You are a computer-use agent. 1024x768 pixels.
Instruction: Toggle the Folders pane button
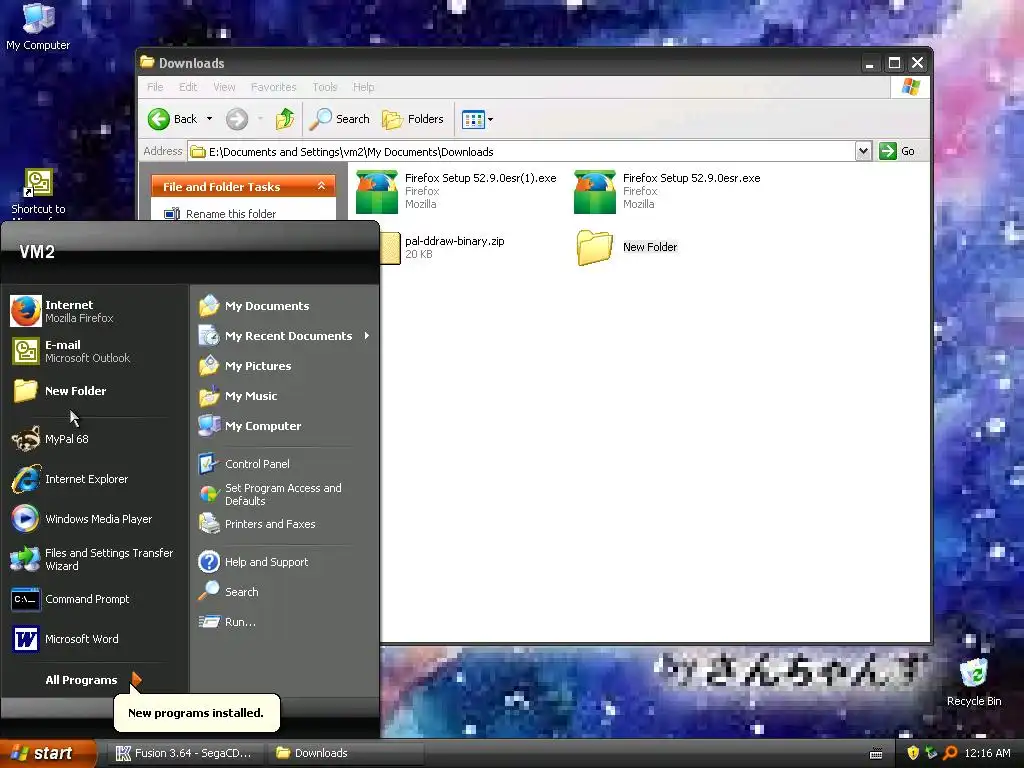pyautogui.click(x=413, y=119)
